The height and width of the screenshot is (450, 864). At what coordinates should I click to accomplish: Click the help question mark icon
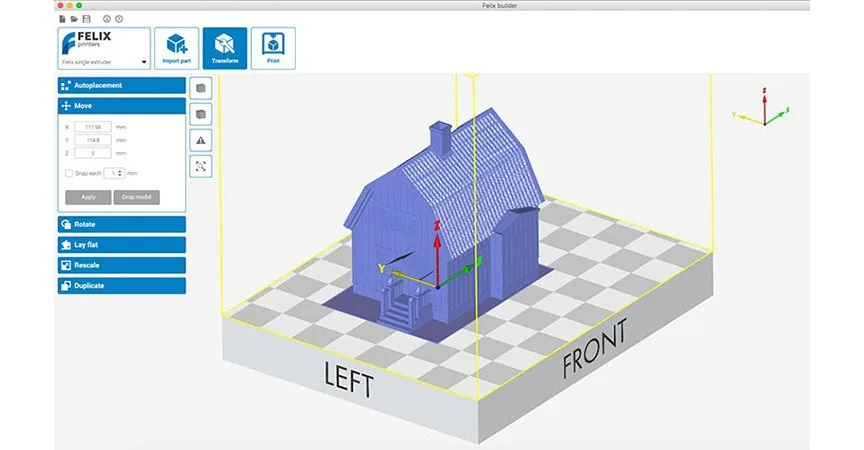pos(119,19)
